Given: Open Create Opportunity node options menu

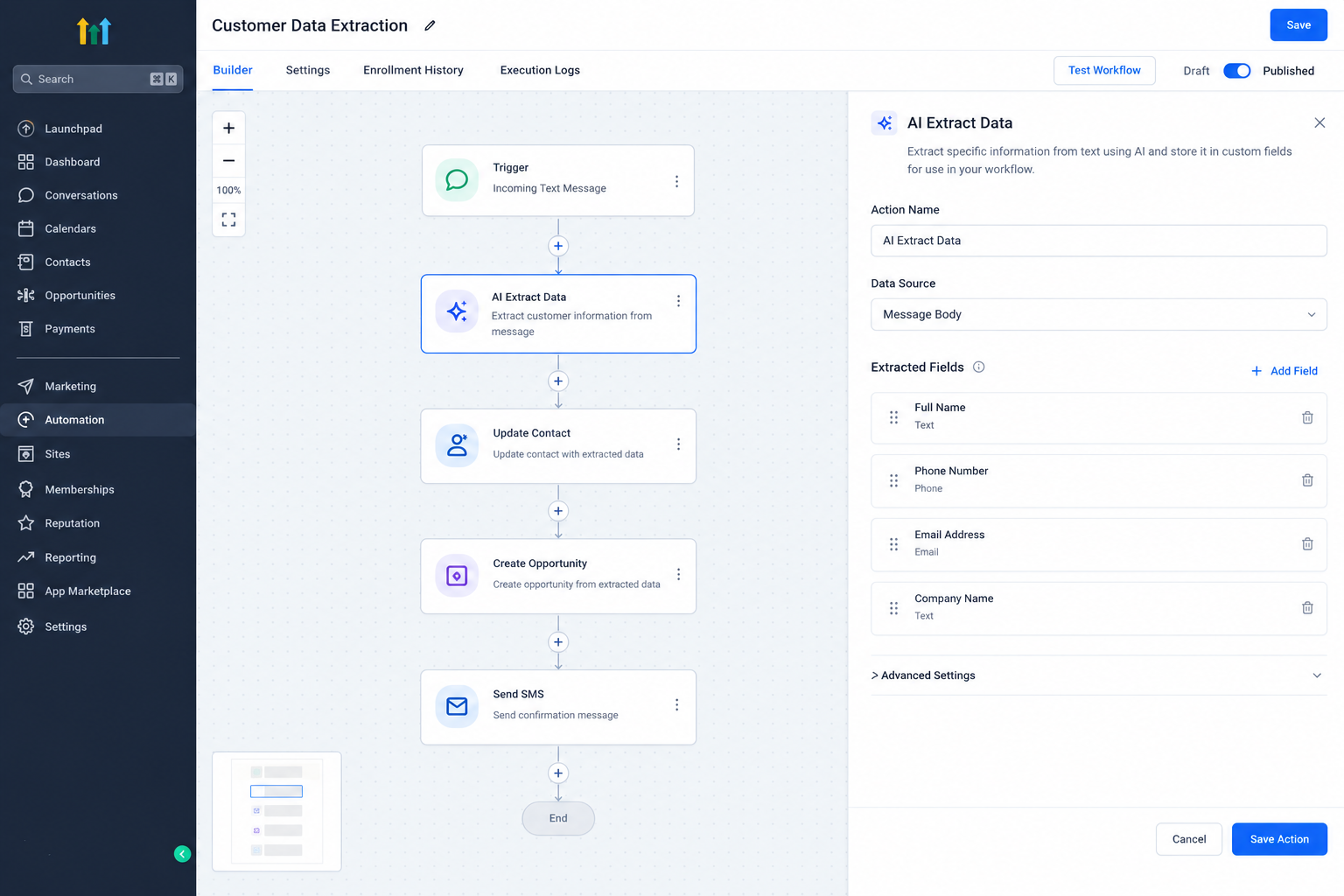Looking at the screenshot, I should tap(678, 575).
